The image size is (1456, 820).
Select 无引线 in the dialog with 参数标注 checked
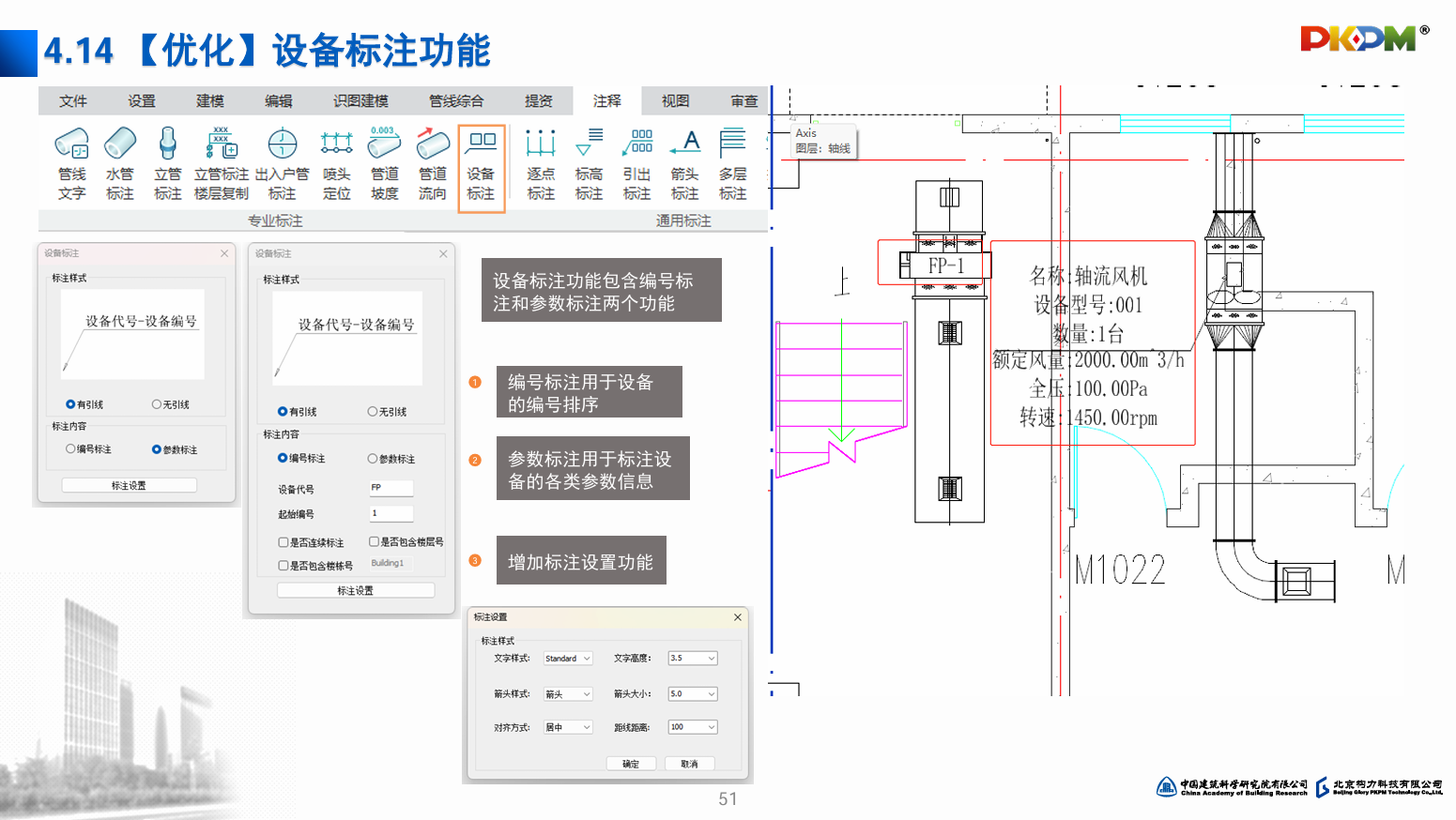[157, 404]
